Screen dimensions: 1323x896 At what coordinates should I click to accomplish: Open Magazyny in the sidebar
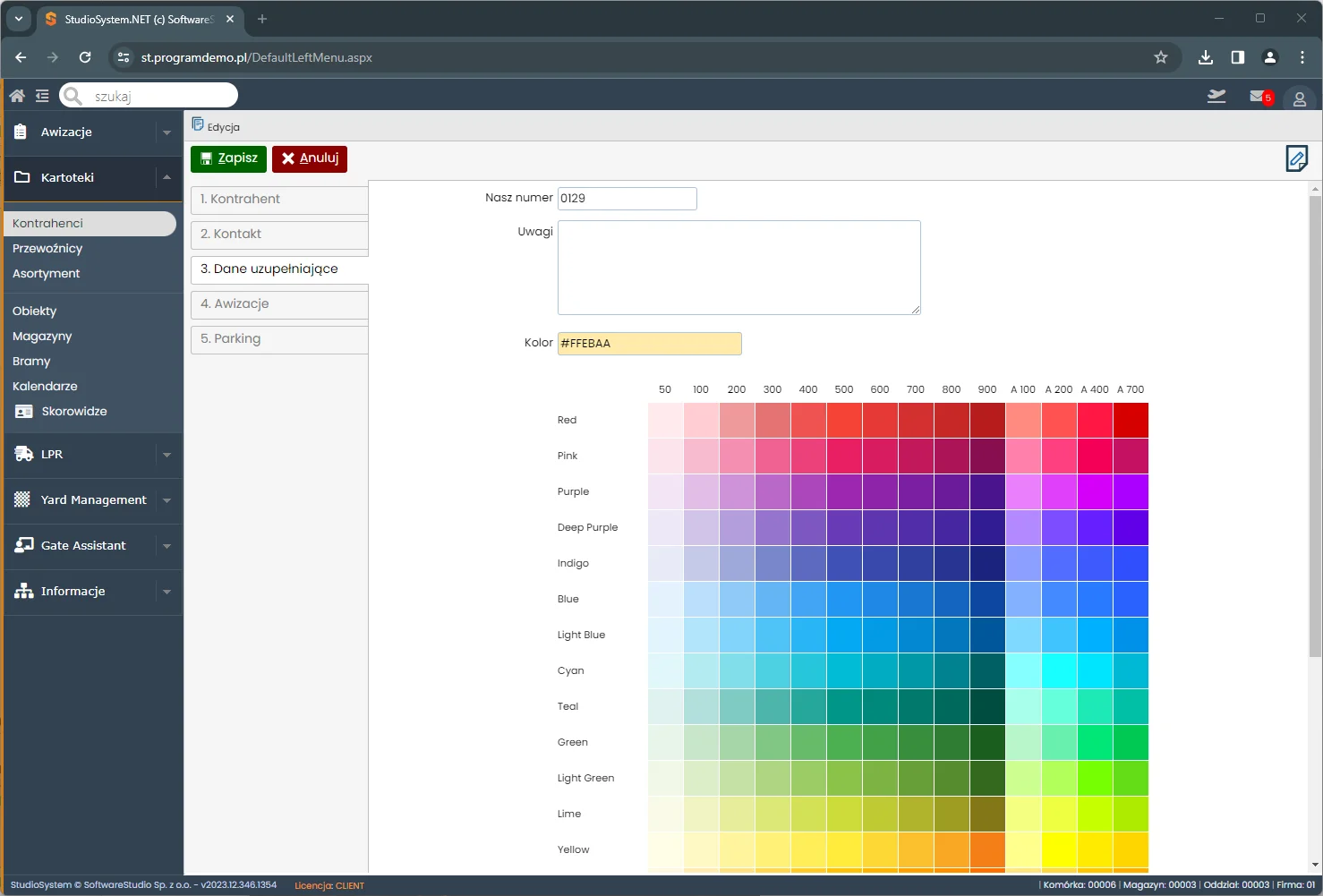coord(42,337)
